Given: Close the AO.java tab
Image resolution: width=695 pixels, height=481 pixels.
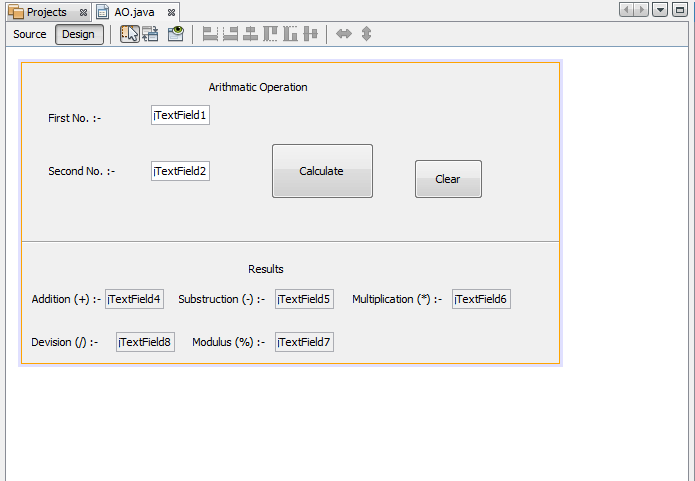Looking at the screenshot, I should (x=171, y=13).
